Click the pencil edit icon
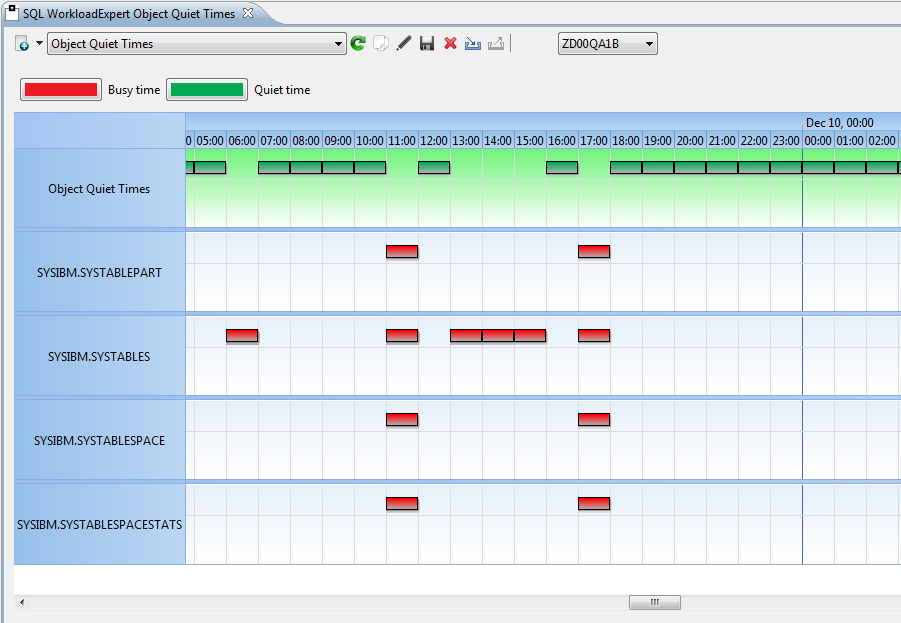Viewport: 901px width, 623px height. click(x=404, y=44)
